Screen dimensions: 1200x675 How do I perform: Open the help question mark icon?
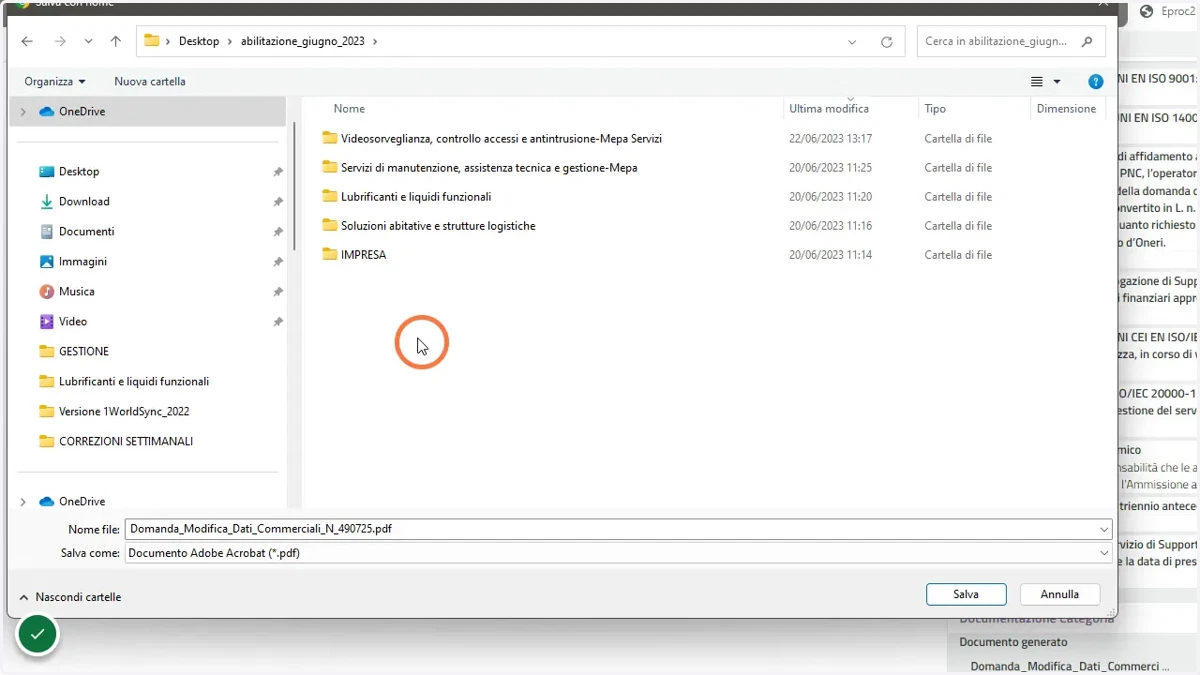[x=1096, y=82]
